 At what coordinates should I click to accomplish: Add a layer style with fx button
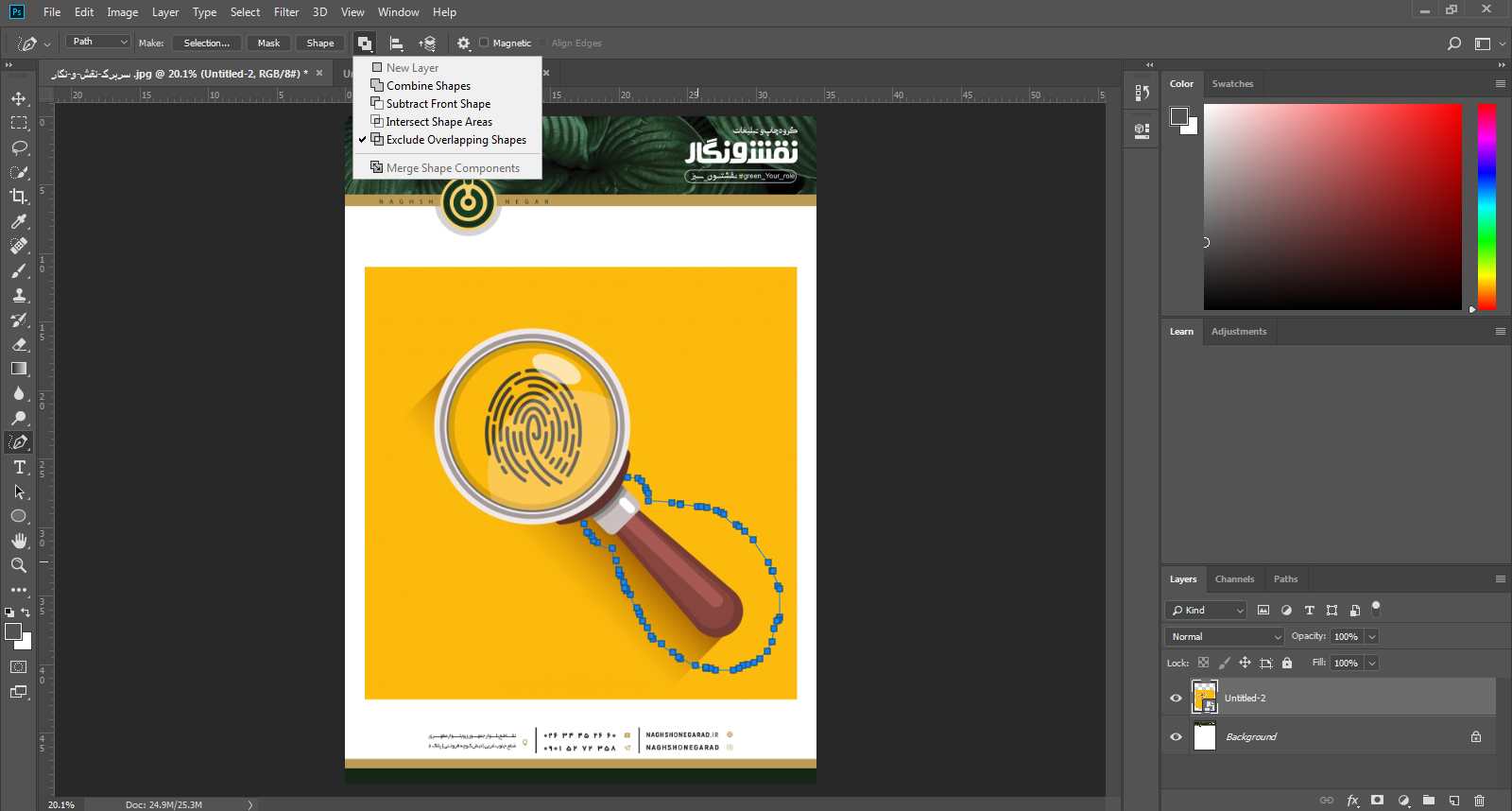(1352, 800)
